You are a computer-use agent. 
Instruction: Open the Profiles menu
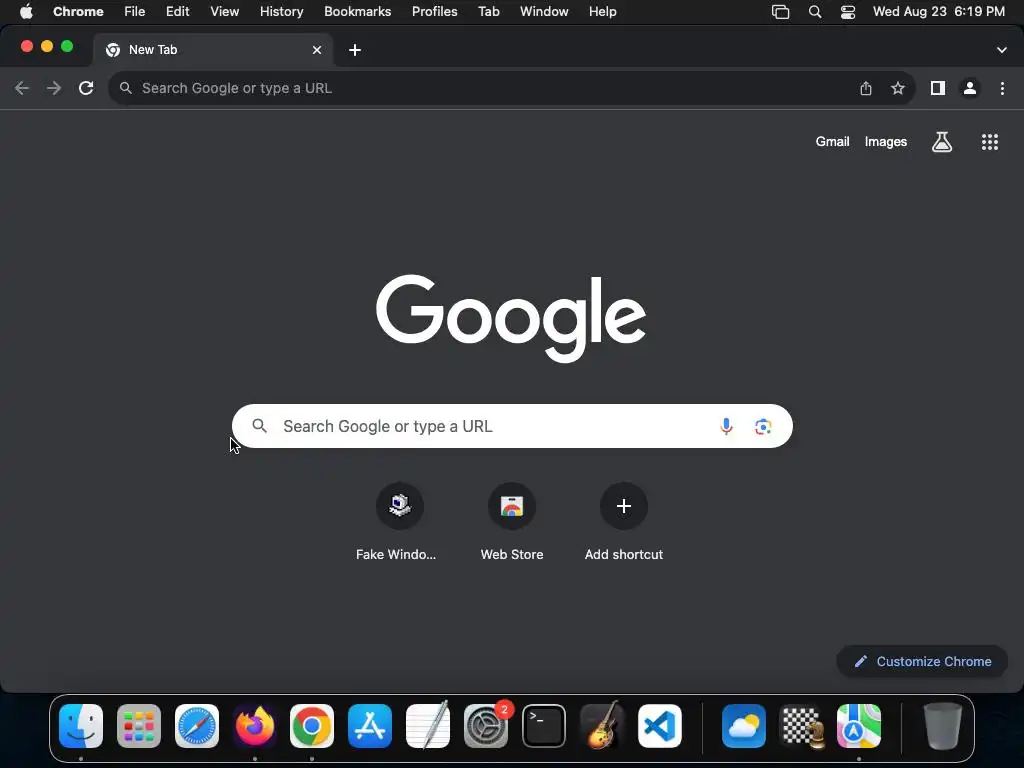click(434, 12)
